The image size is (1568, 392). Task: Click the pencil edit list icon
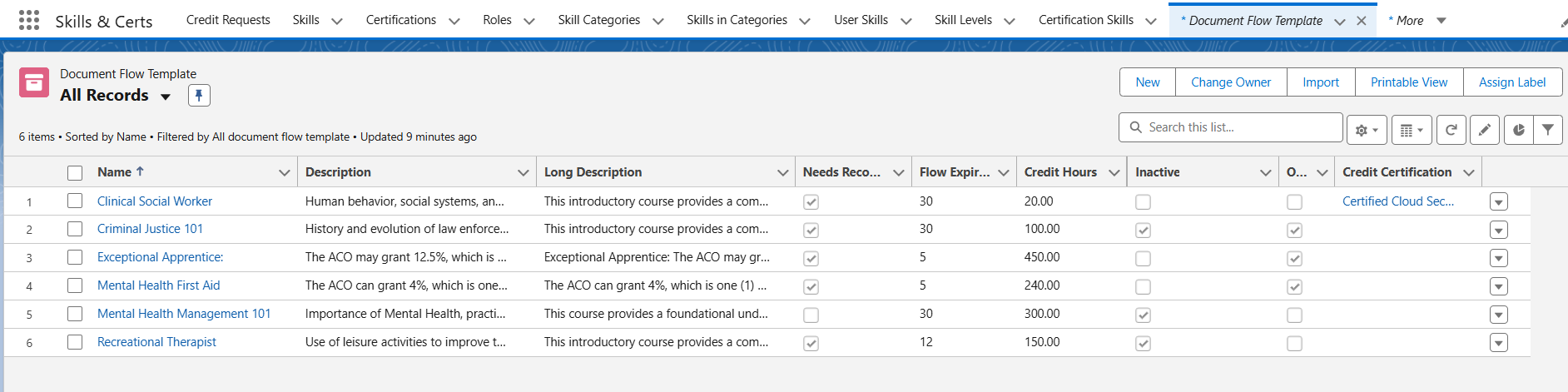click(x=1484, y=130)
